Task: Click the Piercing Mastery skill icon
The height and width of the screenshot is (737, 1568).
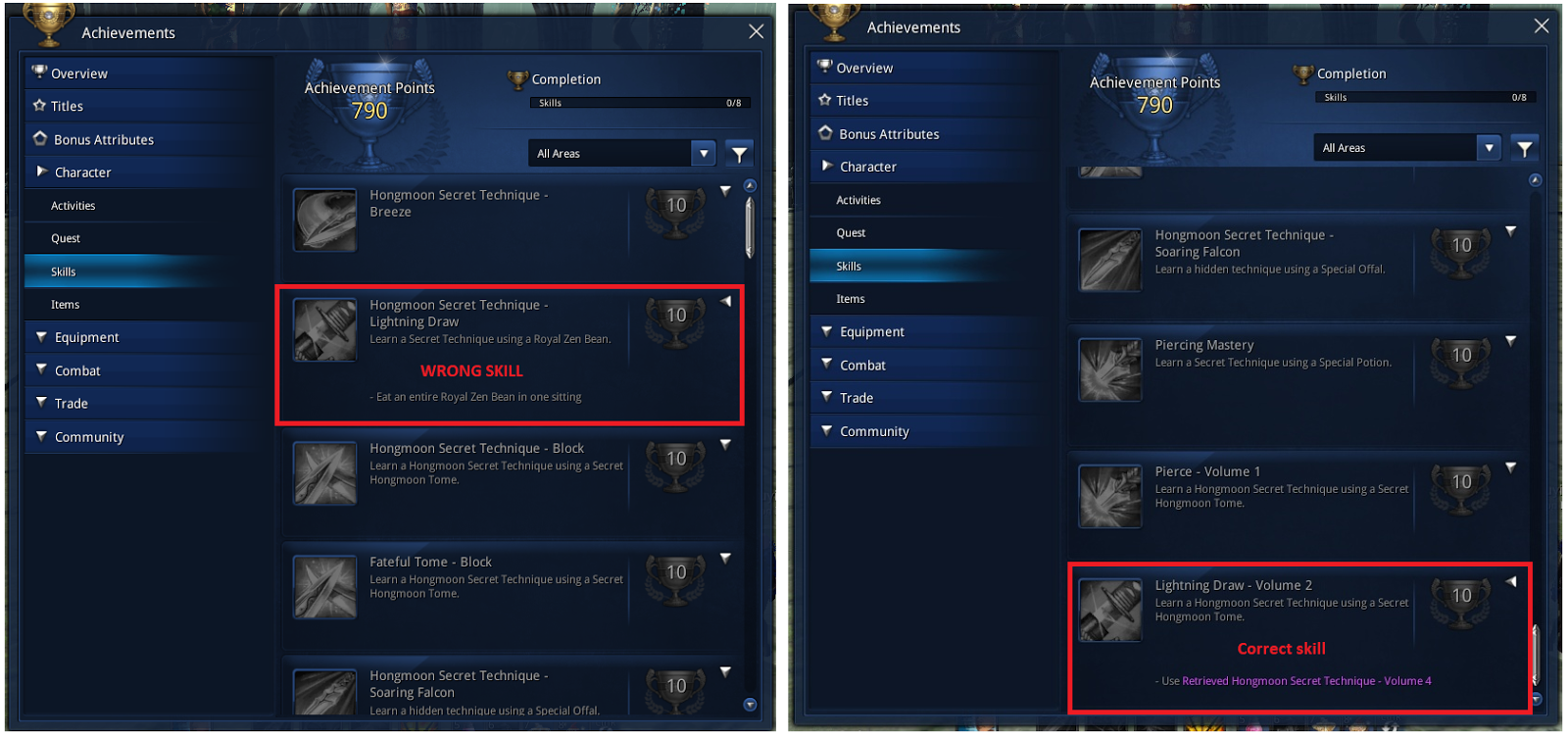Action: (x=1109, y=369)
